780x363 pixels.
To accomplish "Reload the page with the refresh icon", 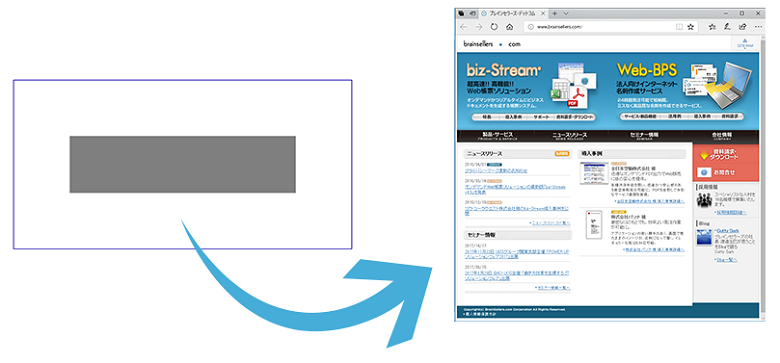I will pos(494,27).
